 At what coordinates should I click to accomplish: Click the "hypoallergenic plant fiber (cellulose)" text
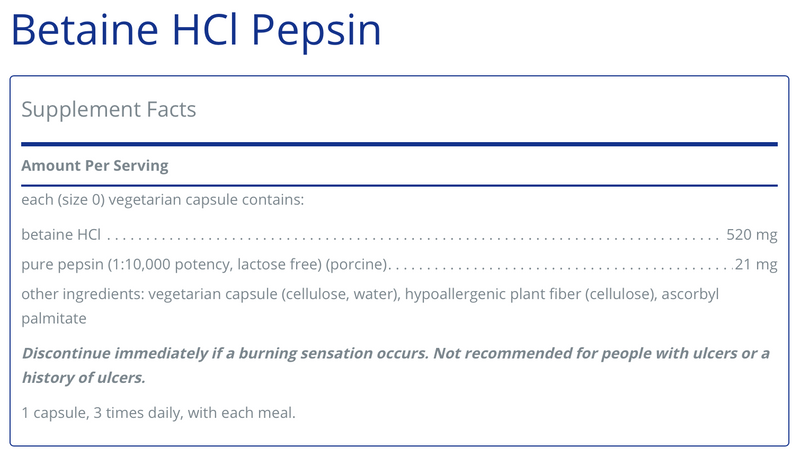click(x=523, y=295)
